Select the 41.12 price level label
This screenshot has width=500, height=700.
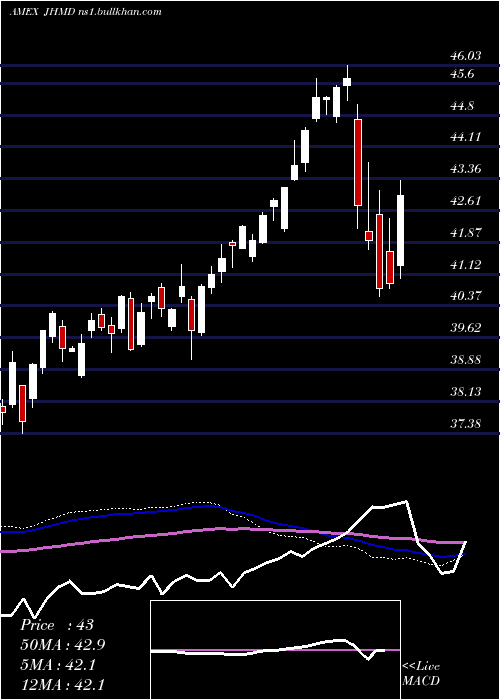pos(466,265)
